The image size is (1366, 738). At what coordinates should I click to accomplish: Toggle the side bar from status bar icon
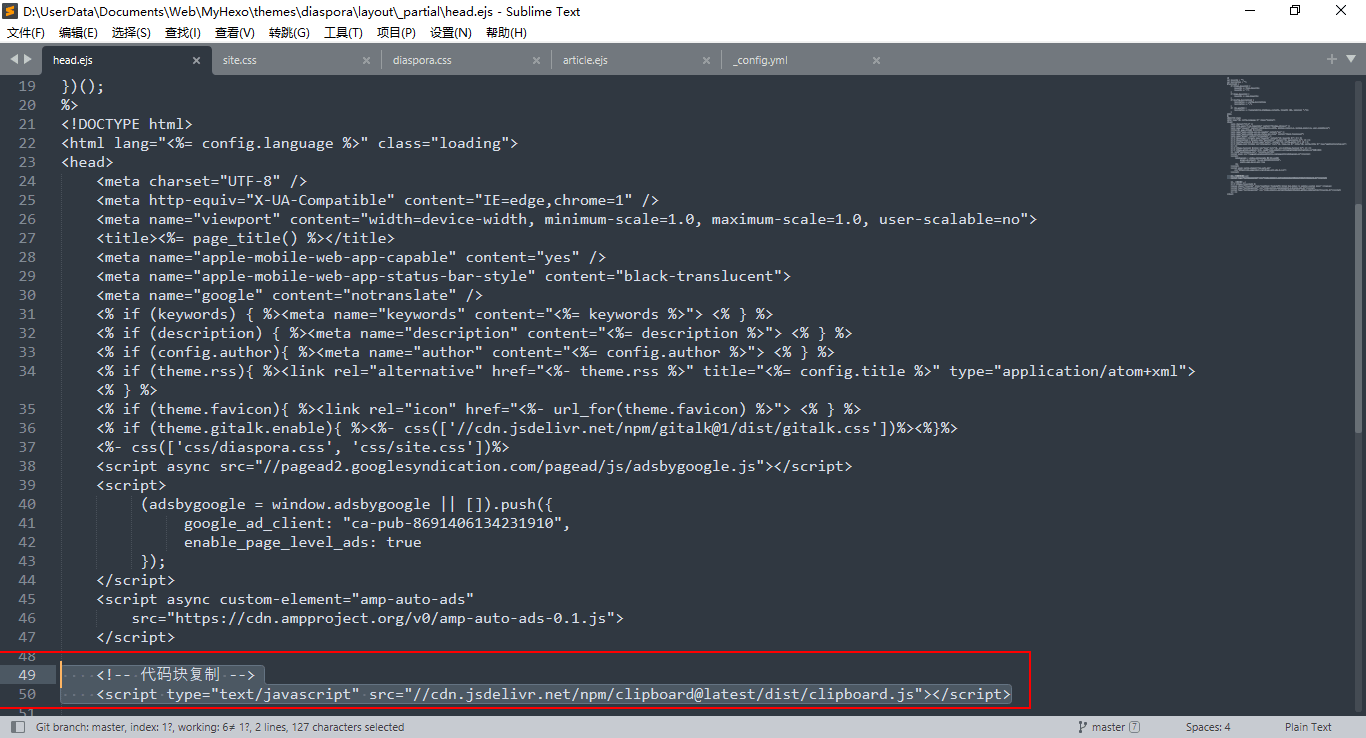click(18, 727)
